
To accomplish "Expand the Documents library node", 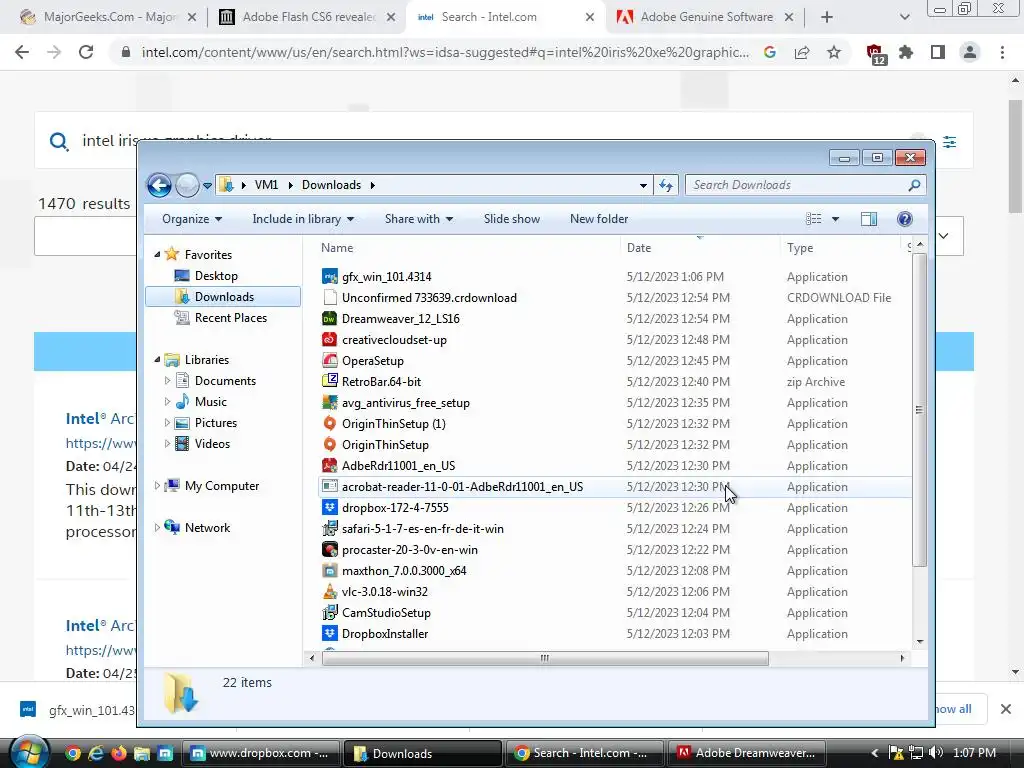I will pos(167,381).
